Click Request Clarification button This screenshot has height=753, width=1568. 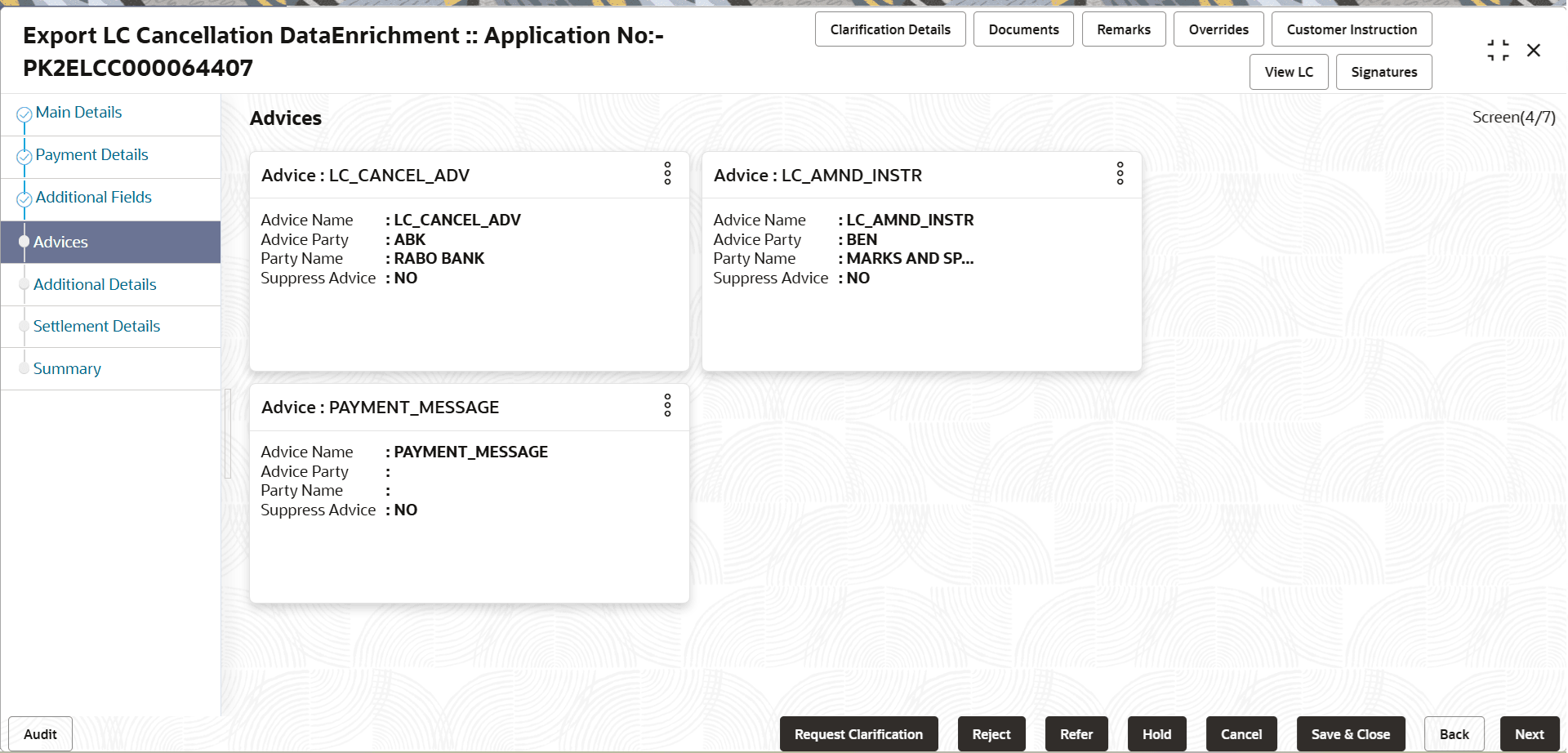[x=858, y=734]
